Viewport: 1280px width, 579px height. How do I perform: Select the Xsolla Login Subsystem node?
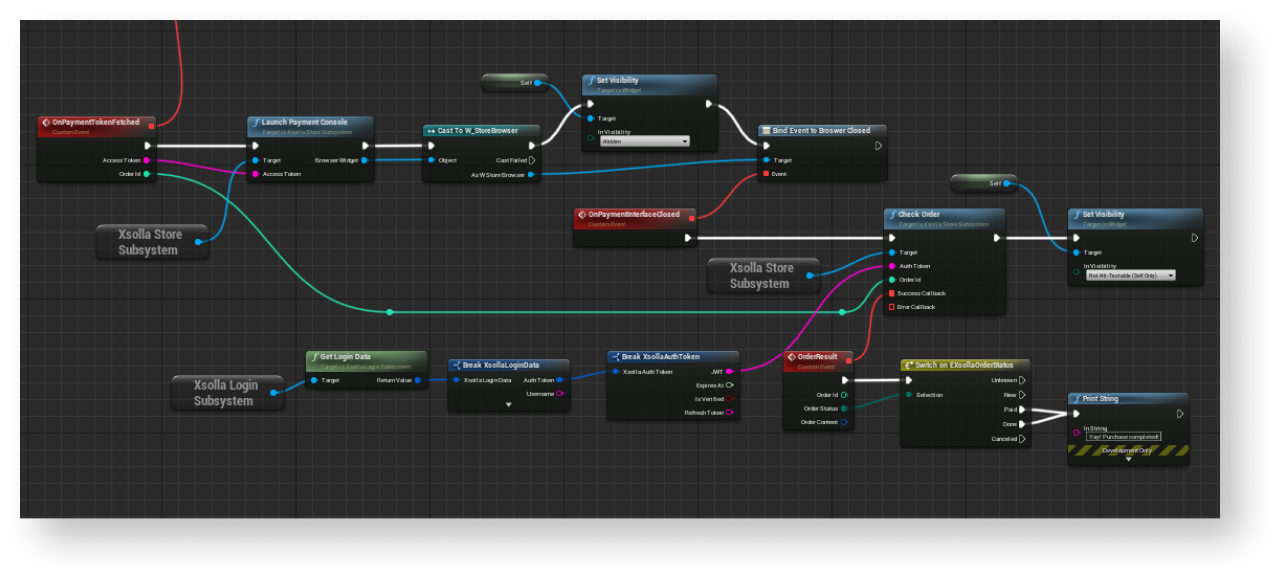(x=226, y=393)
